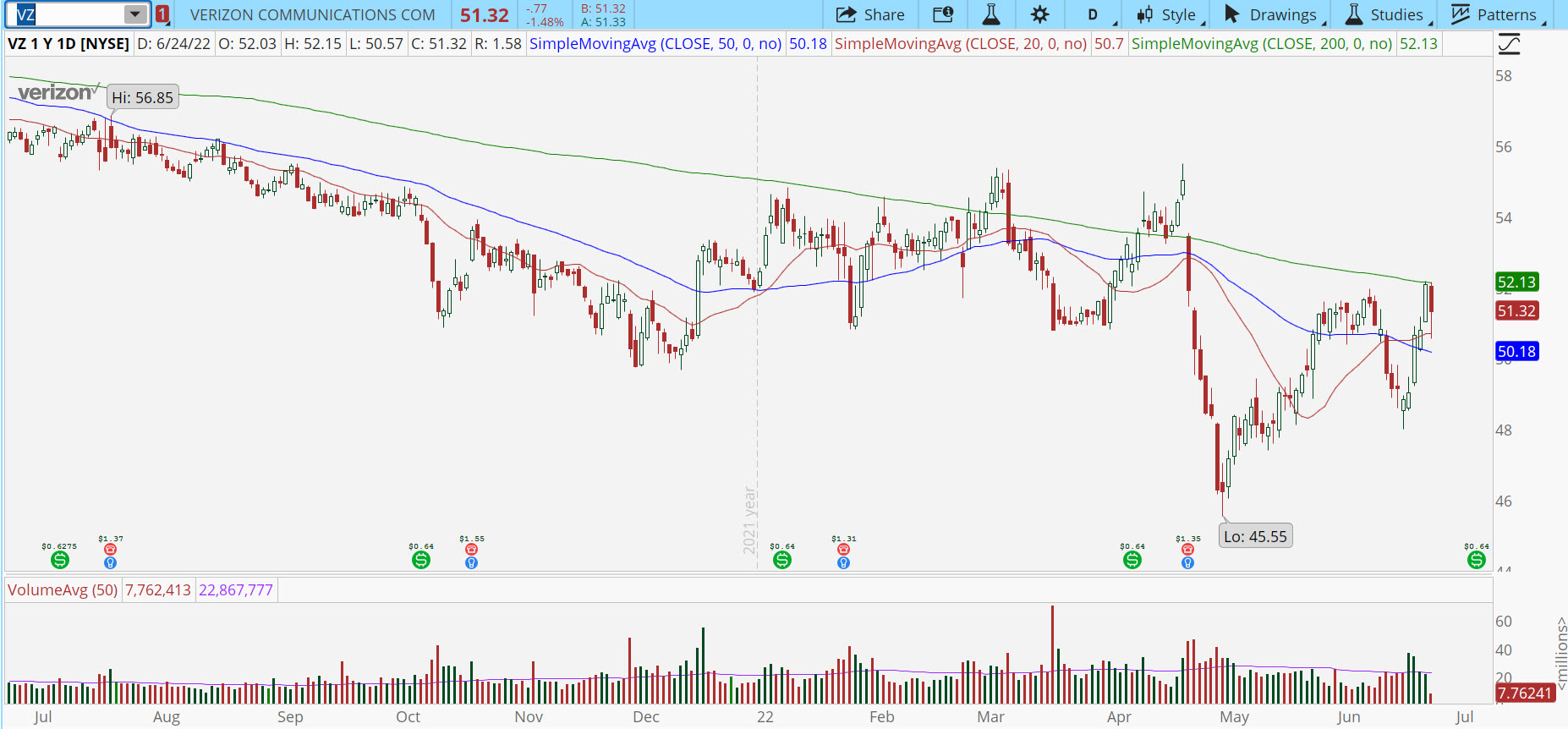Click the $1.55 earnings phone icon
1568x729 pixels.
(472, 550)
